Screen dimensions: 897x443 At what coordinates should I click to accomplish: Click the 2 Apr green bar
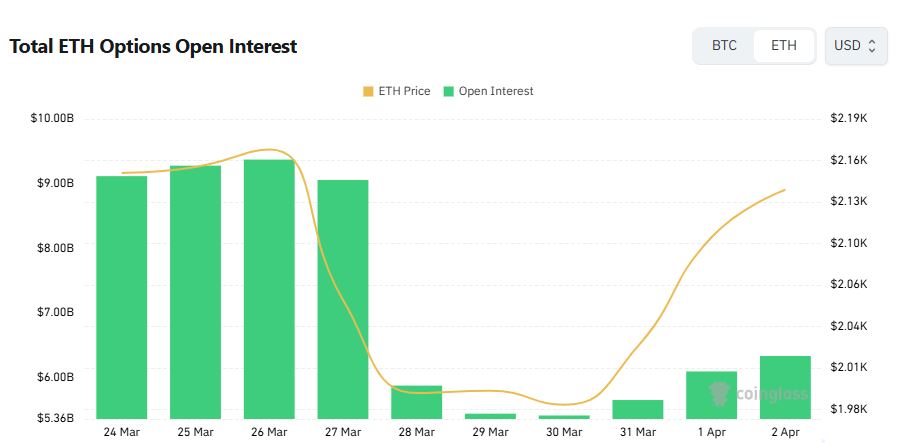click(785, 387)
